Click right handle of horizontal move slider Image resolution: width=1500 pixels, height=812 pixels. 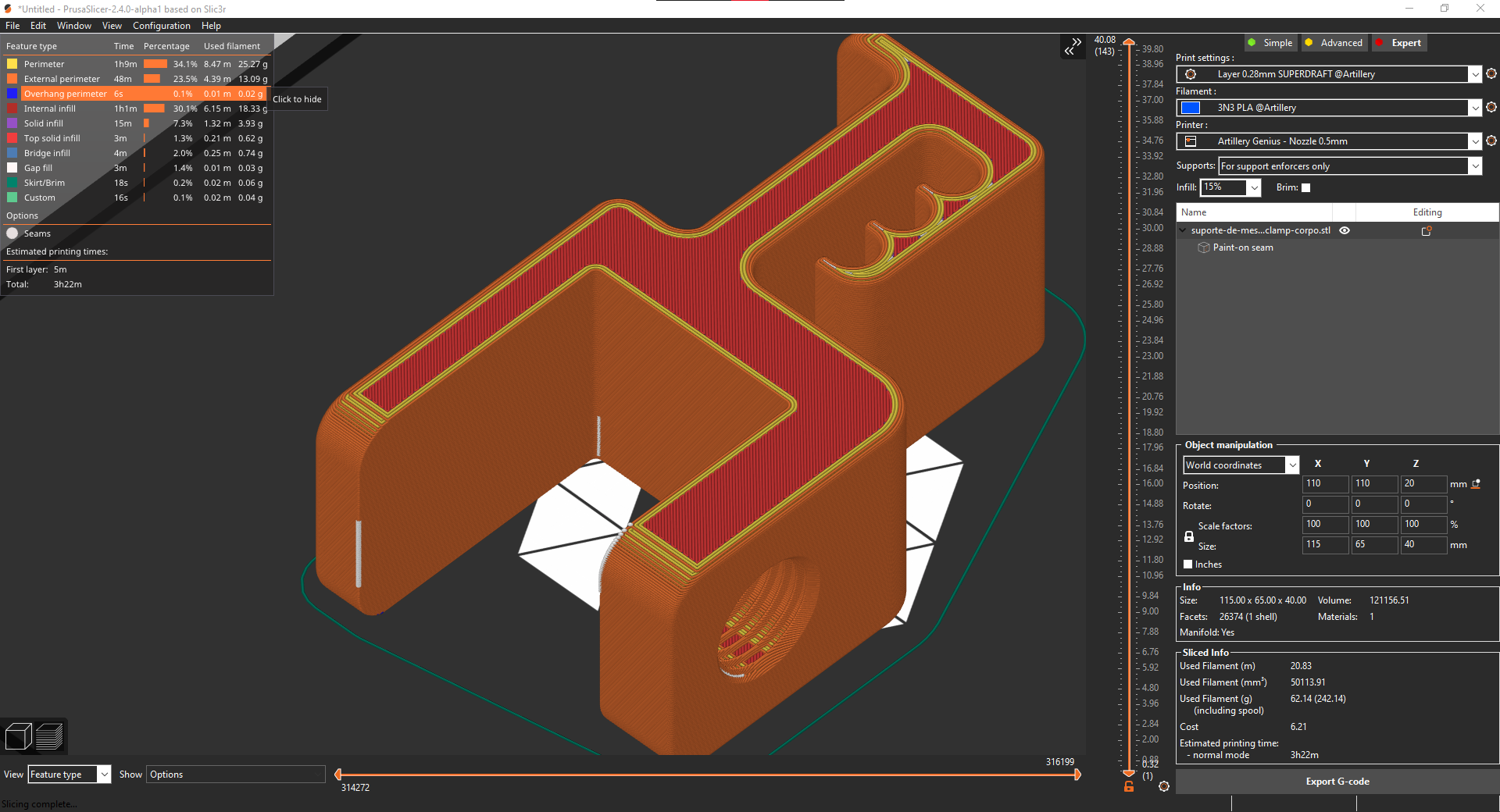click(x=1077, y=775)
